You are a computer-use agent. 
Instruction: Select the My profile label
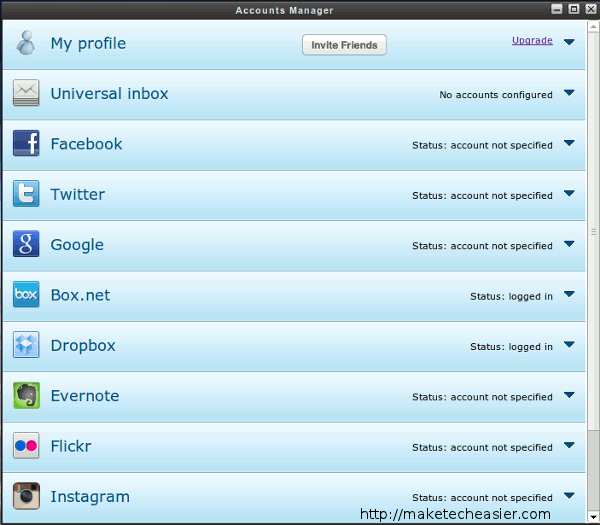point(88,44)
